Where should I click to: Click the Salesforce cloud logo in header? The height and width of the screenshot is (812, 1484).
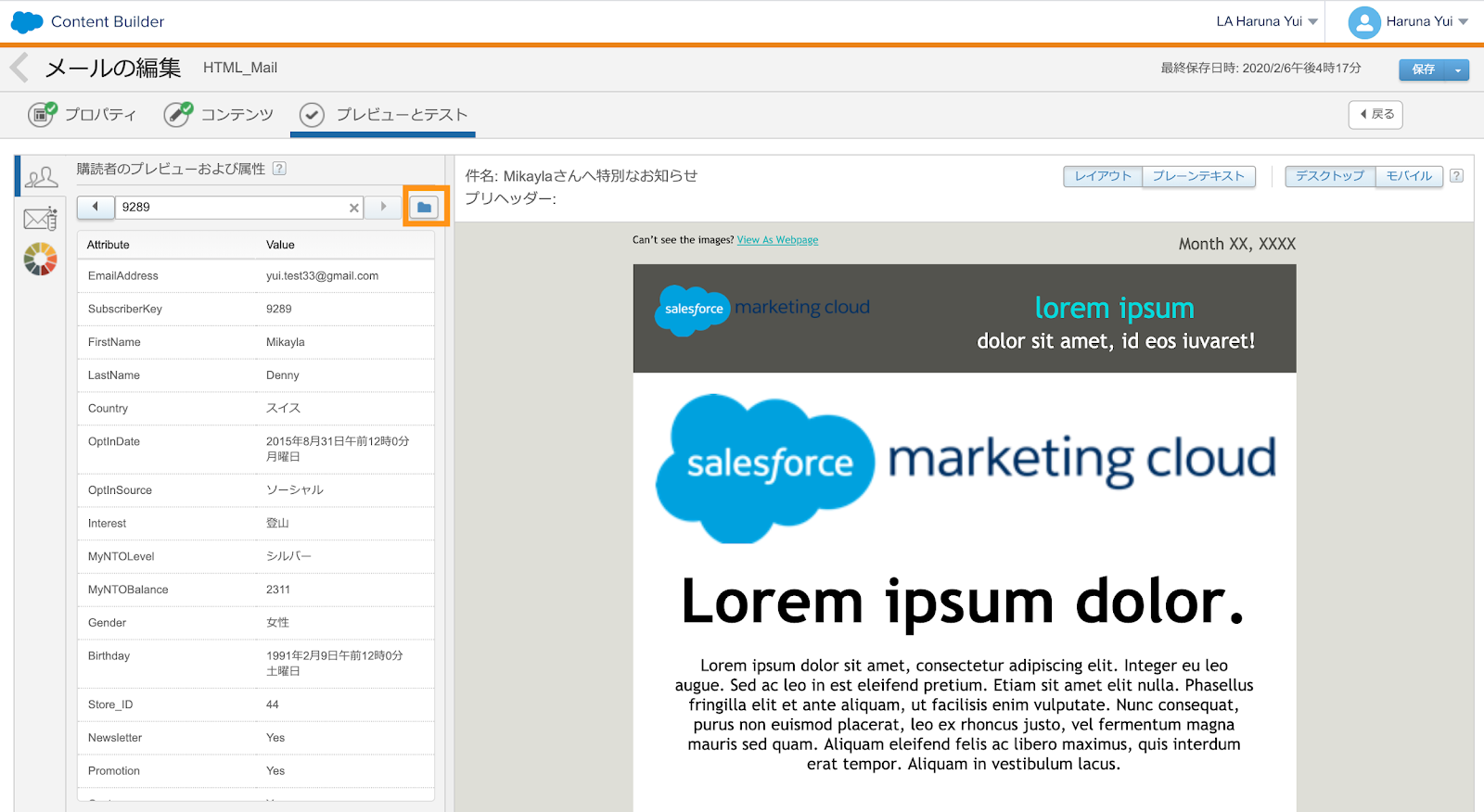(27, 21)
